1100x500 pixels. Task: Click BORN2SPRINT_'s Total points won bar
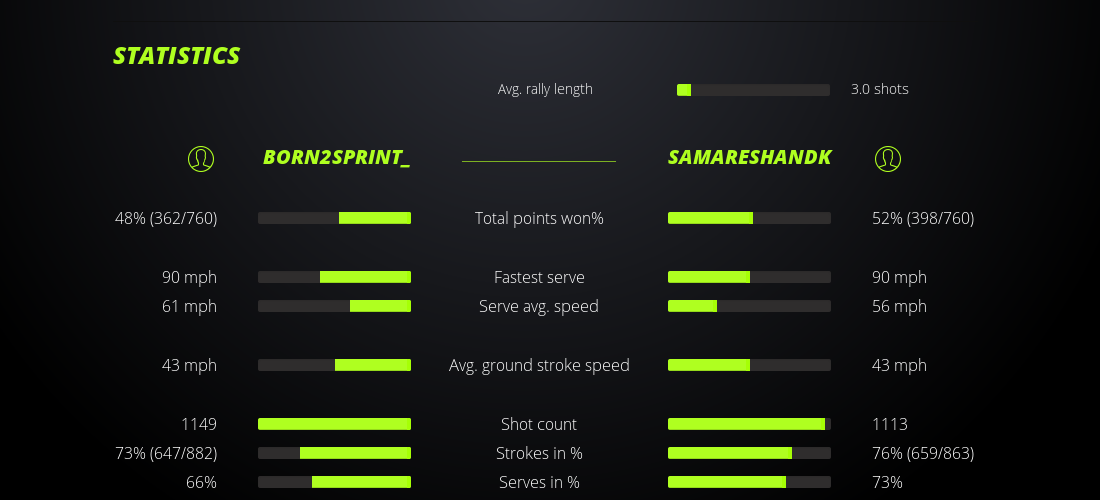334,218
